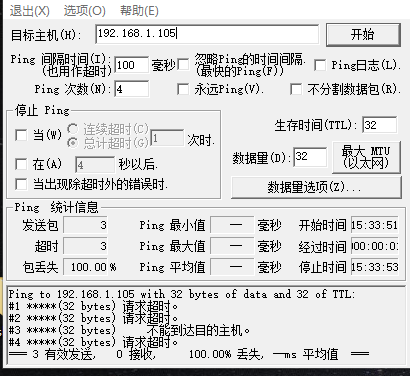
Task: Click the 超时 value 3
Action: [85, 246]
